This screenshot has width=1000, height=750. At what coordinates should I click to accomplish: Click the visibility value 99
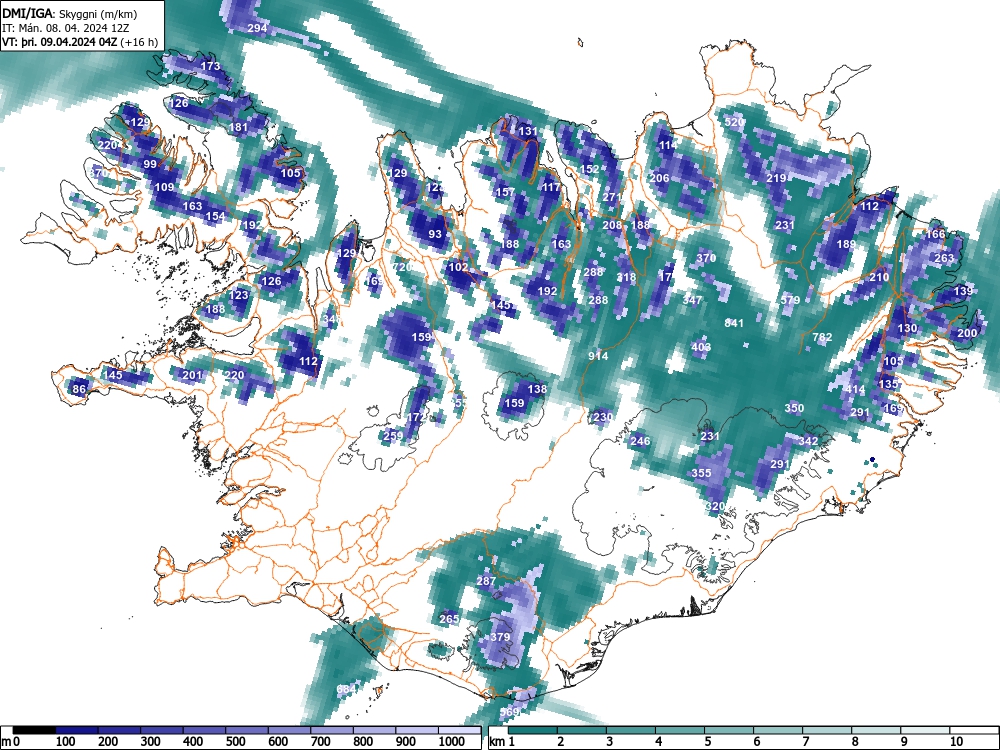point(150,164)
